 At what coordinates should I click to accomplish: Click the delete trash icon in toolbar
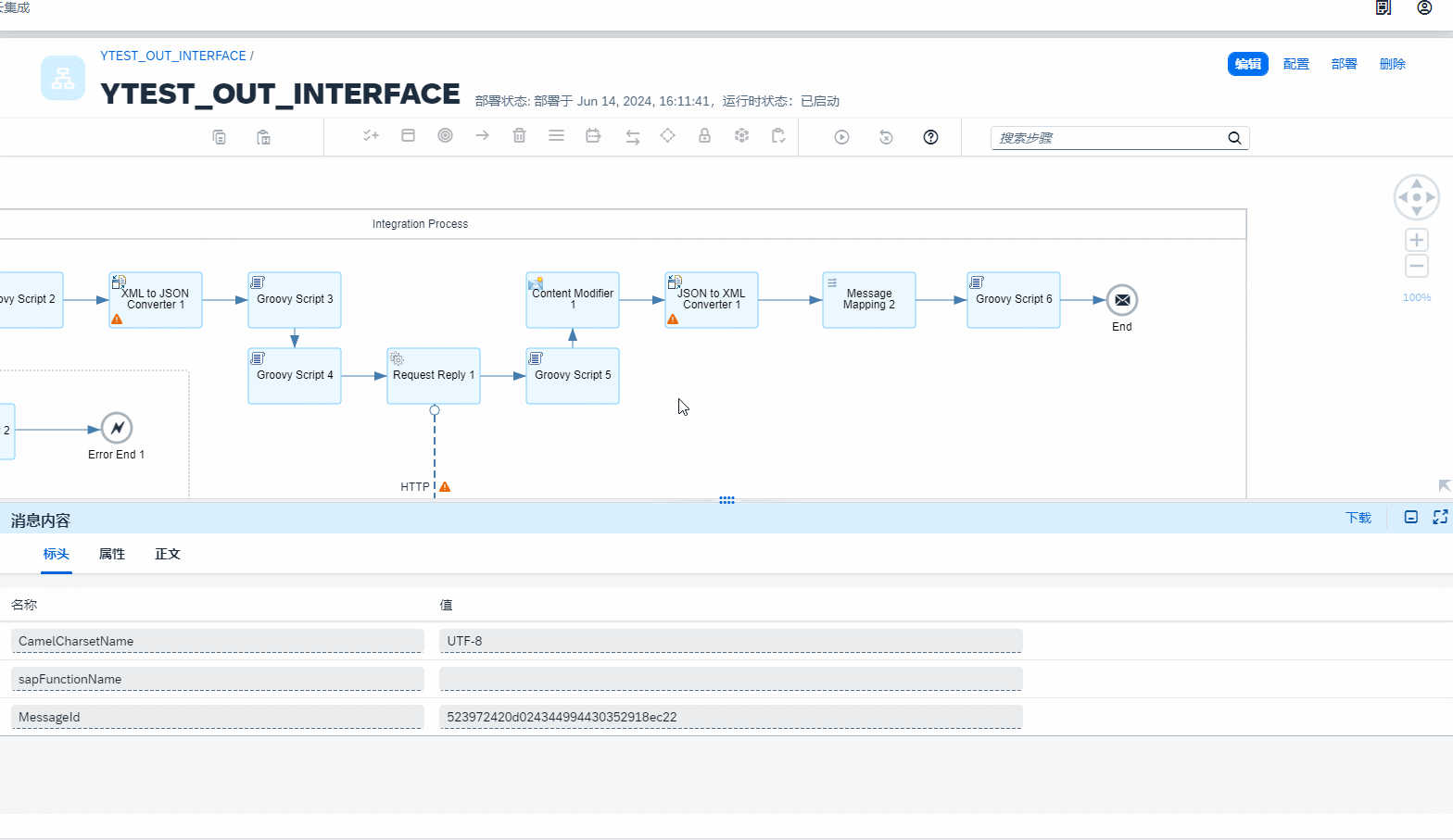(x=519, y=136)
